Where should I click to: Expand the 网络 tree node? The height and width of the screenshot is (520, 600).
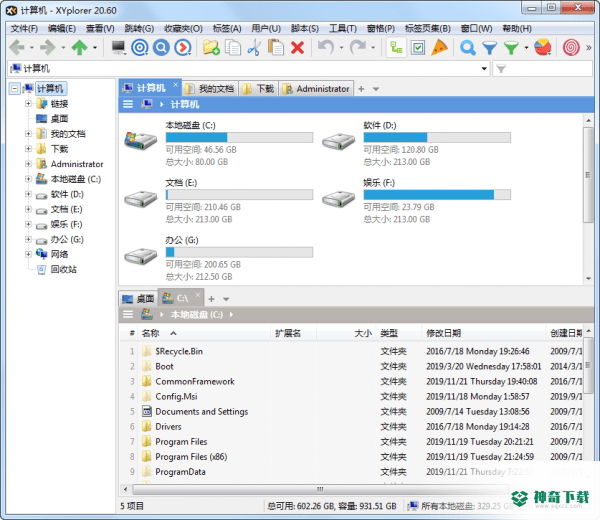(28, 254)
